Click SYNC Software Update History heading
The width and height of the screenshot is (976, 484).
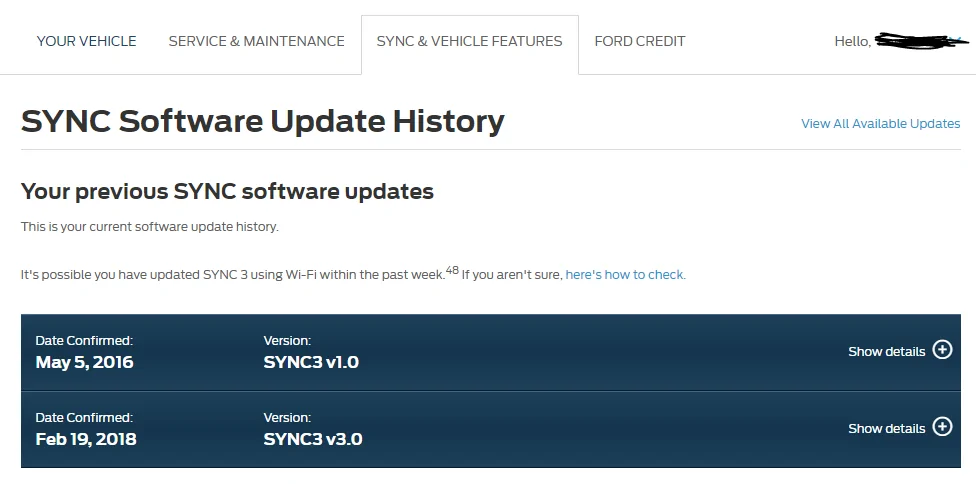click(263, 121)
